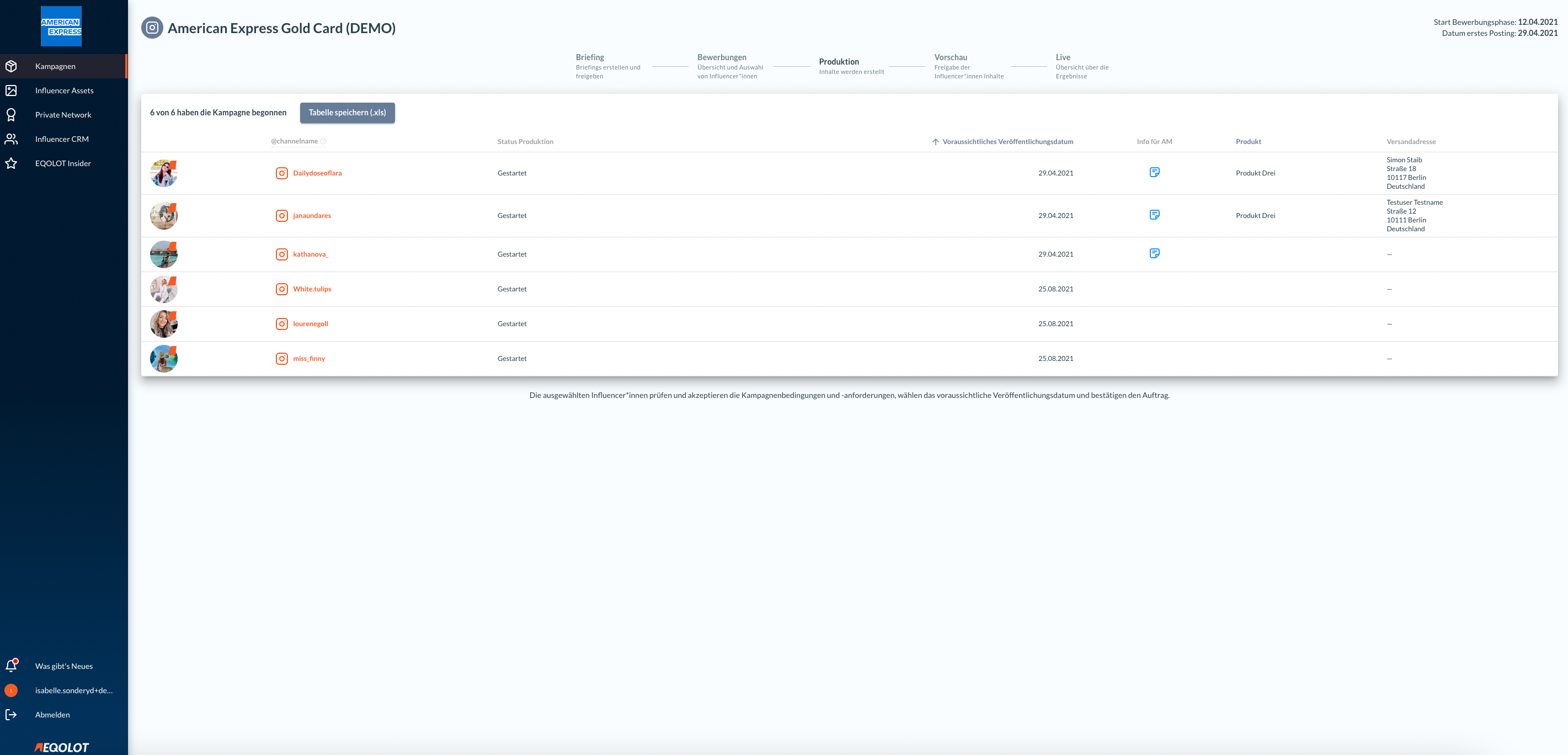This screenshot has width=1568, height=755.
Task: Click the Abmelden logout icon
Action: pos(11,715)
